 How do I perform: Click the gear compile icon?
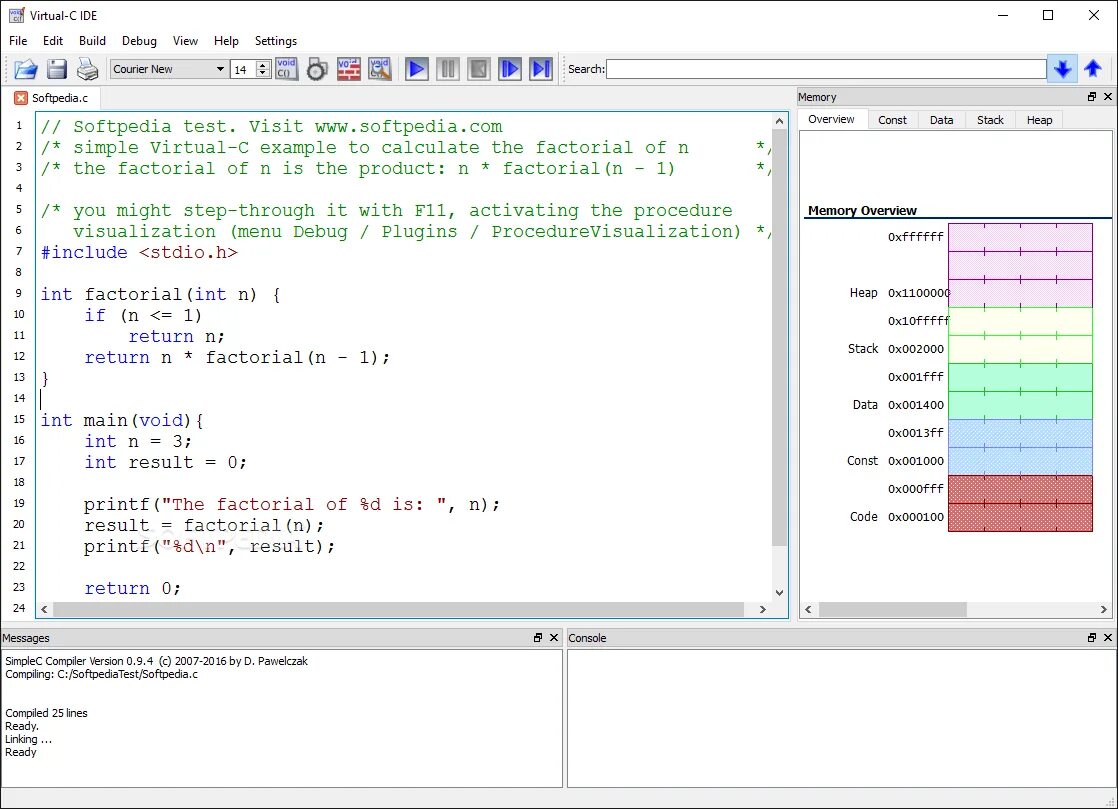click(x=317, y=69)
